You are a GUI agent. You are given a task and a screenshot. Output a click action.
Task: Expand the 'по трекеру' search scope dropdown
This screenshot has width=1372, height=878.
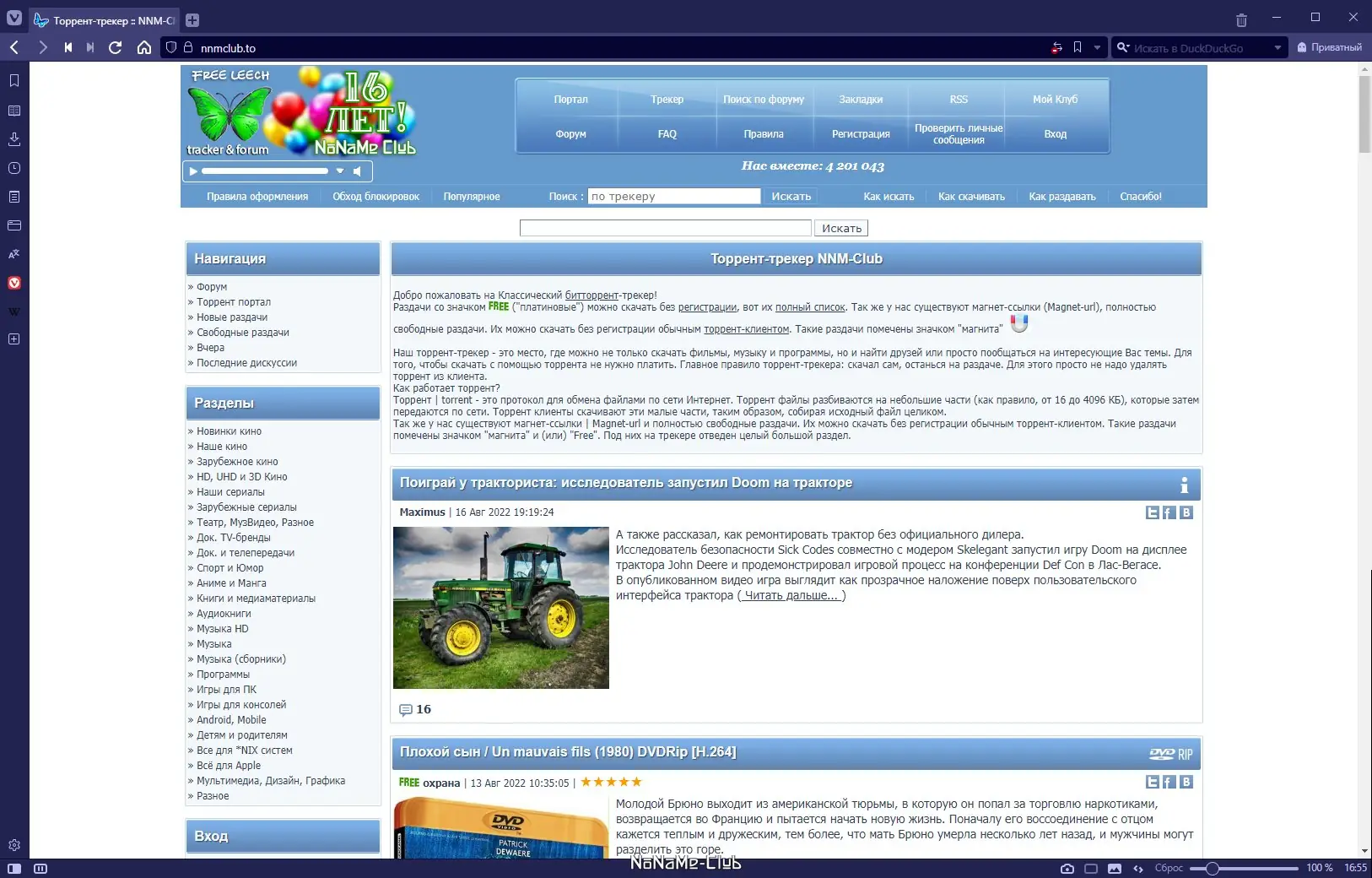[x=675, y=196]
